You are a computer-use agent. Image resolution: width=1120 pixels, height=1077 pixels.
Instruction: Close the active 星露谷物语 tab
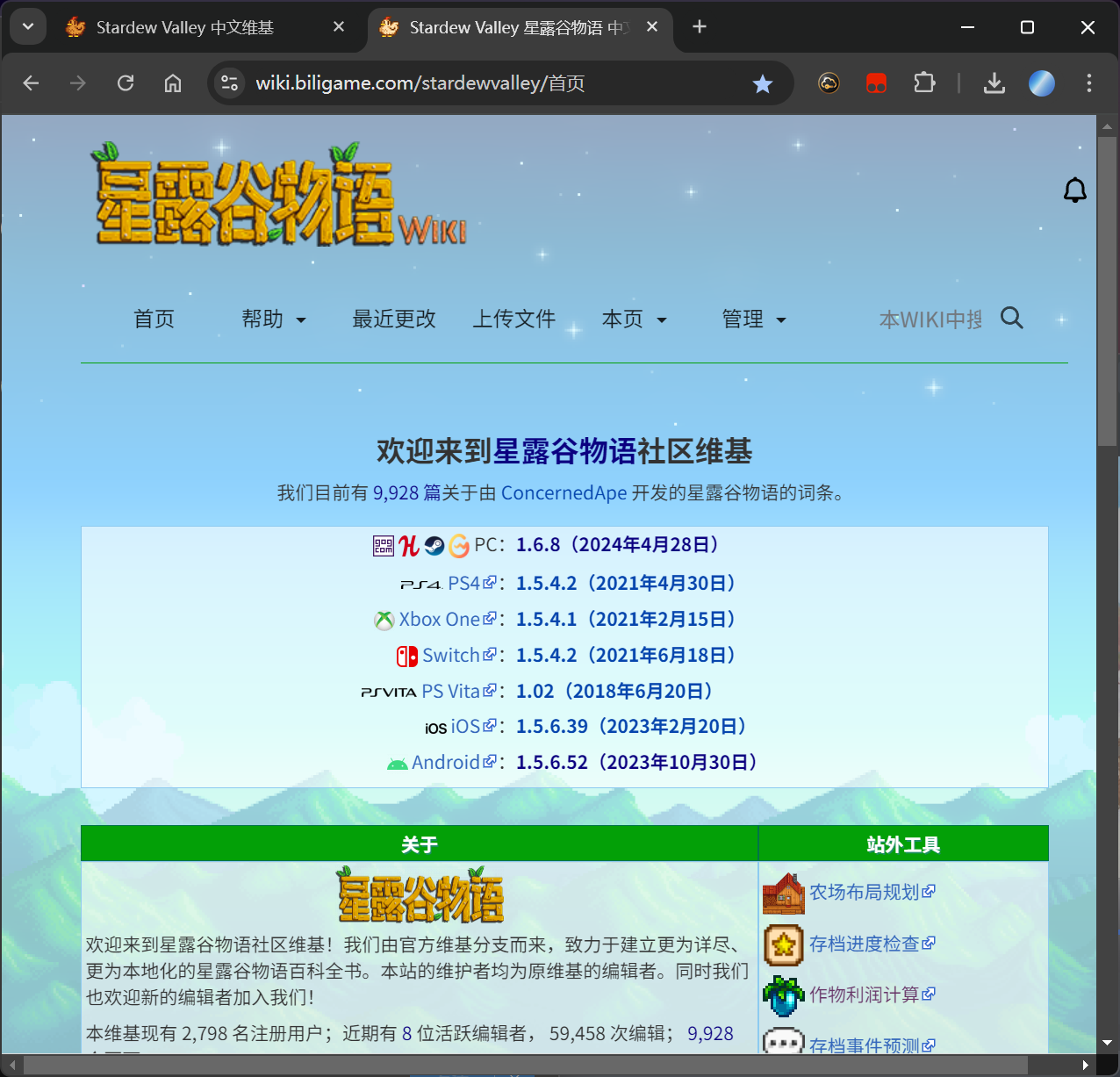click(x=652, y=27)
